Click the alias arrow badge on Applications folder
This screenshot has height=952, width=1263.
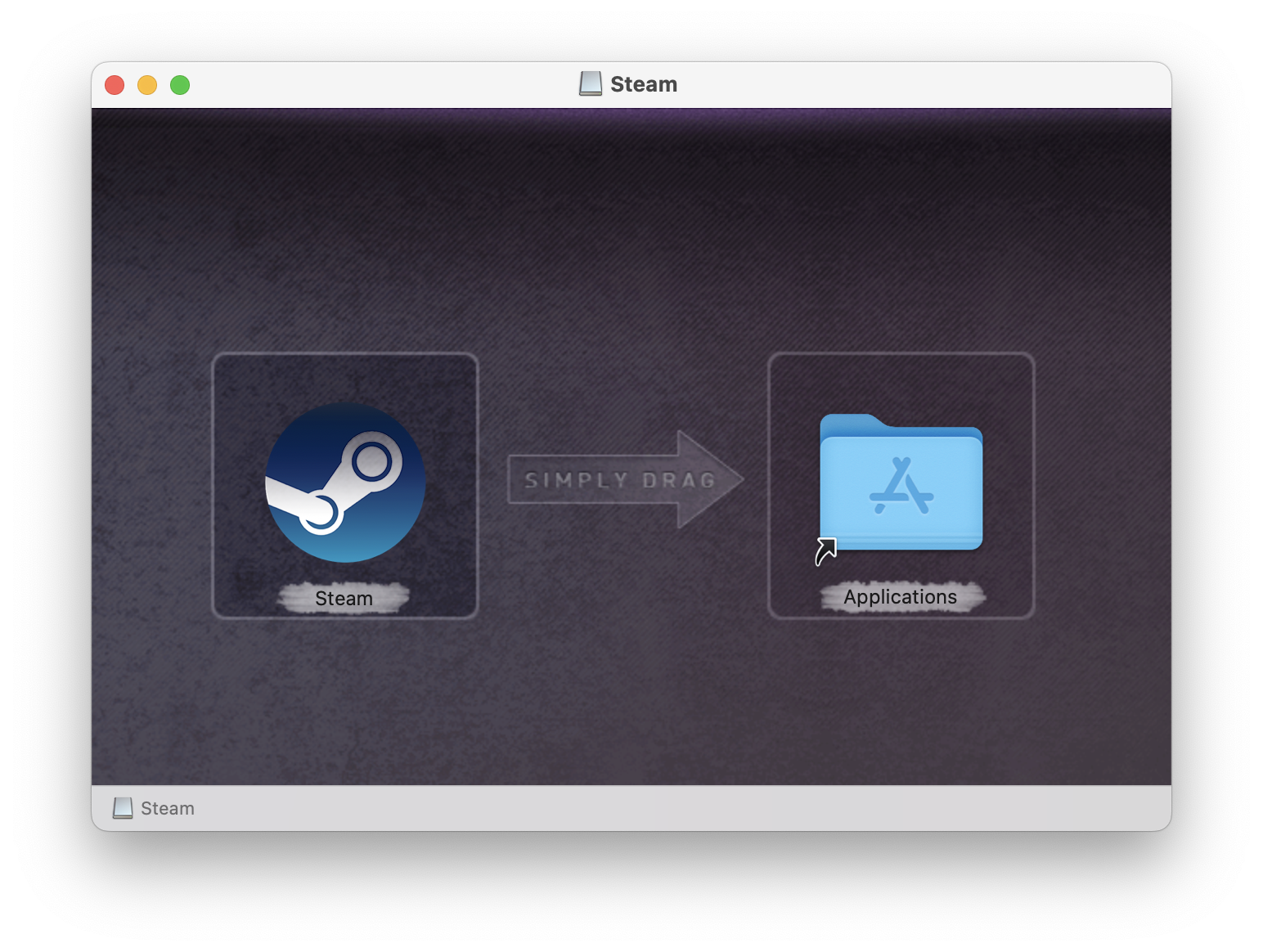tap(825, 551)
